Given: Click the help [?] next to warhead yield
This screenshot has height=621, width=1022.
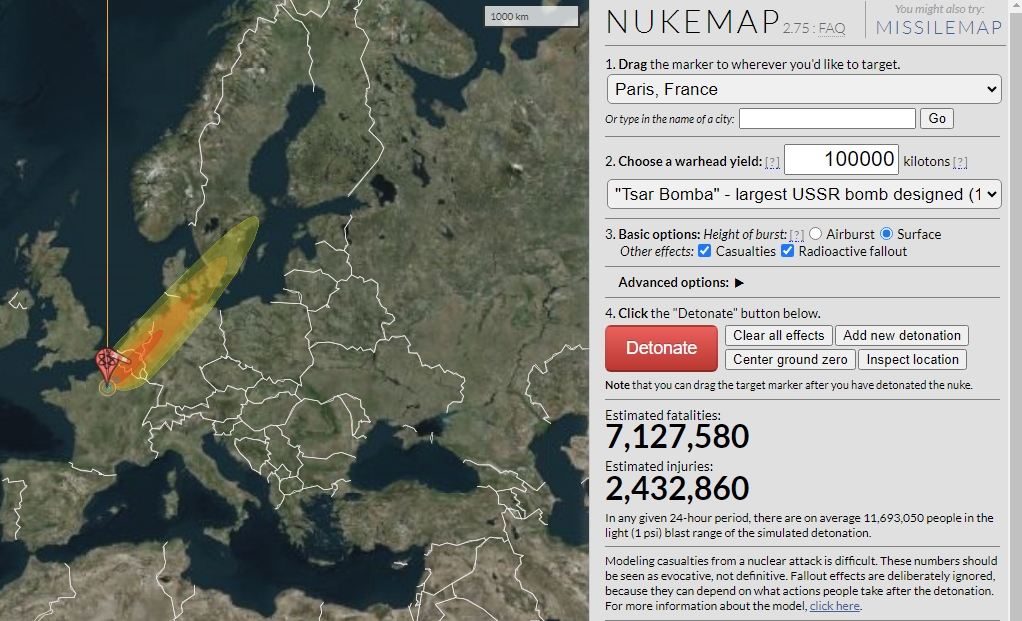Looking at the screenshot, I should (x=772, y=162).
